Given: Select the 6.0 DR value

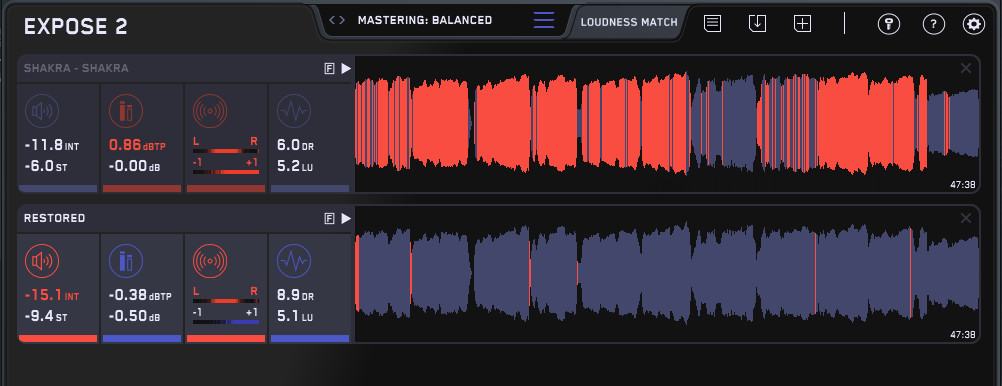Looking at the screenshot, I should pyautogui.click(x=295, y=146).
